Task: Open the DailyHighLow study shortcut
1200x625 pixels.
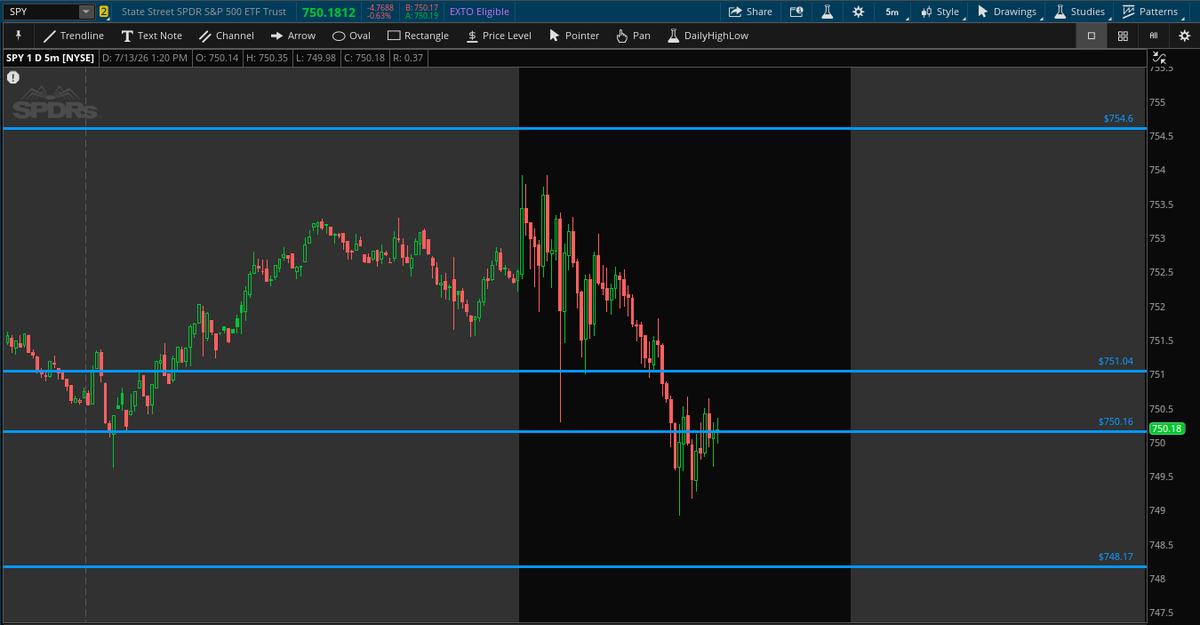Action: 707,35
